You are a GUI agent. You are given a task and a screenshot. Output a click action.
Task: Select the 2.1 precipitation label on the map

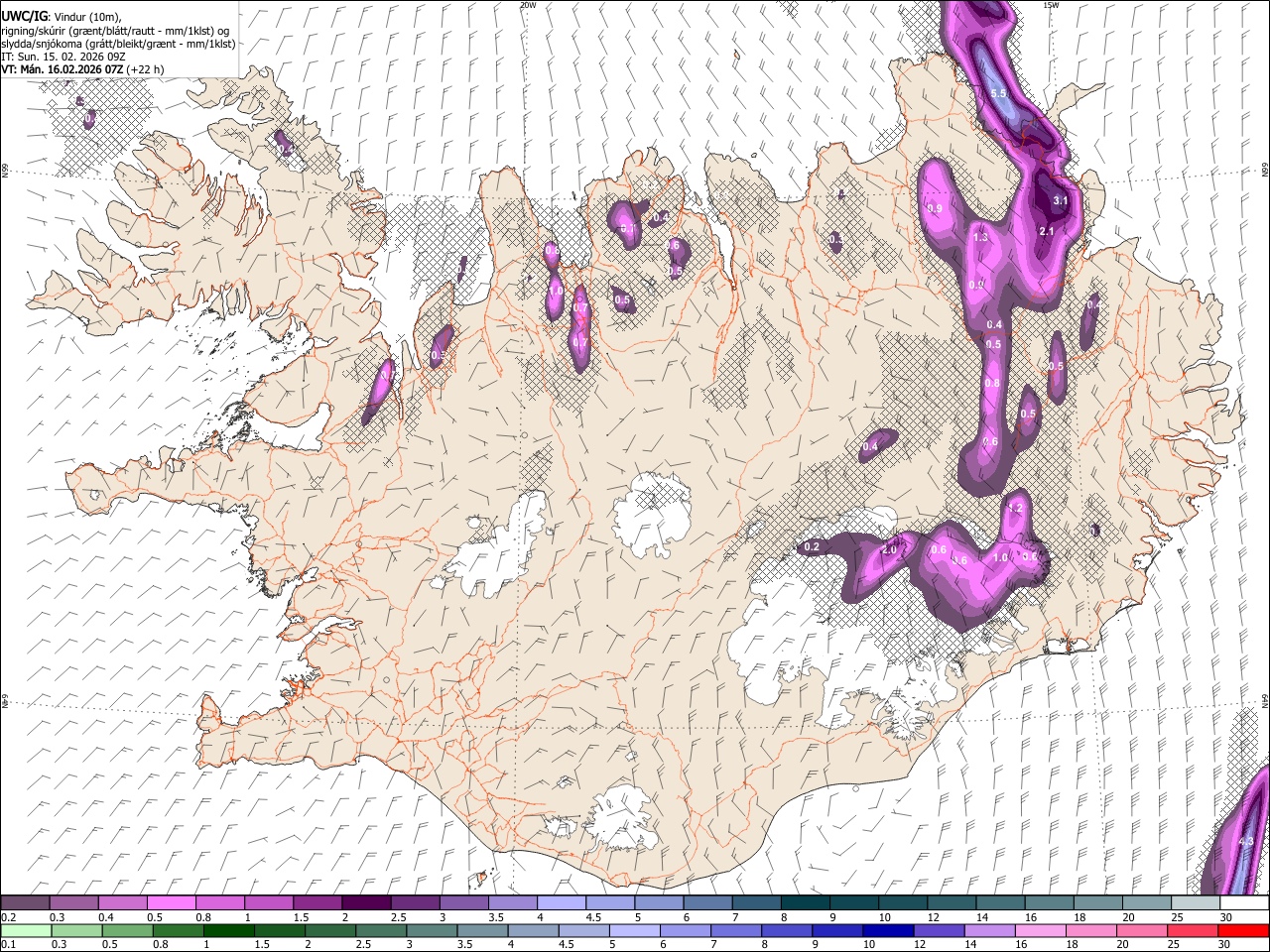1046,231
